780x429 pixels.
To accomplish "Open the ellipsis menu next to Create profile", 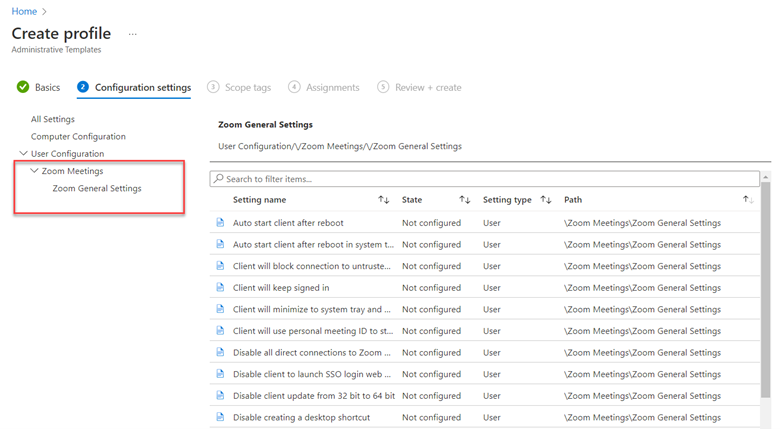I will point(132,34).
